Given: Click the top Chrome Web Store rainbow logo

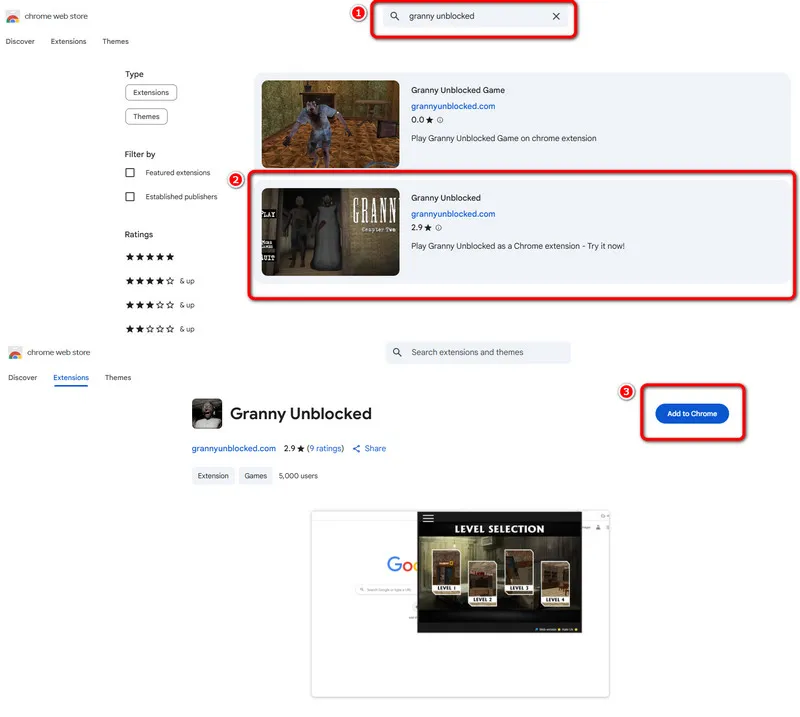Looking at the screenshot, I should [x=14, y=17].
